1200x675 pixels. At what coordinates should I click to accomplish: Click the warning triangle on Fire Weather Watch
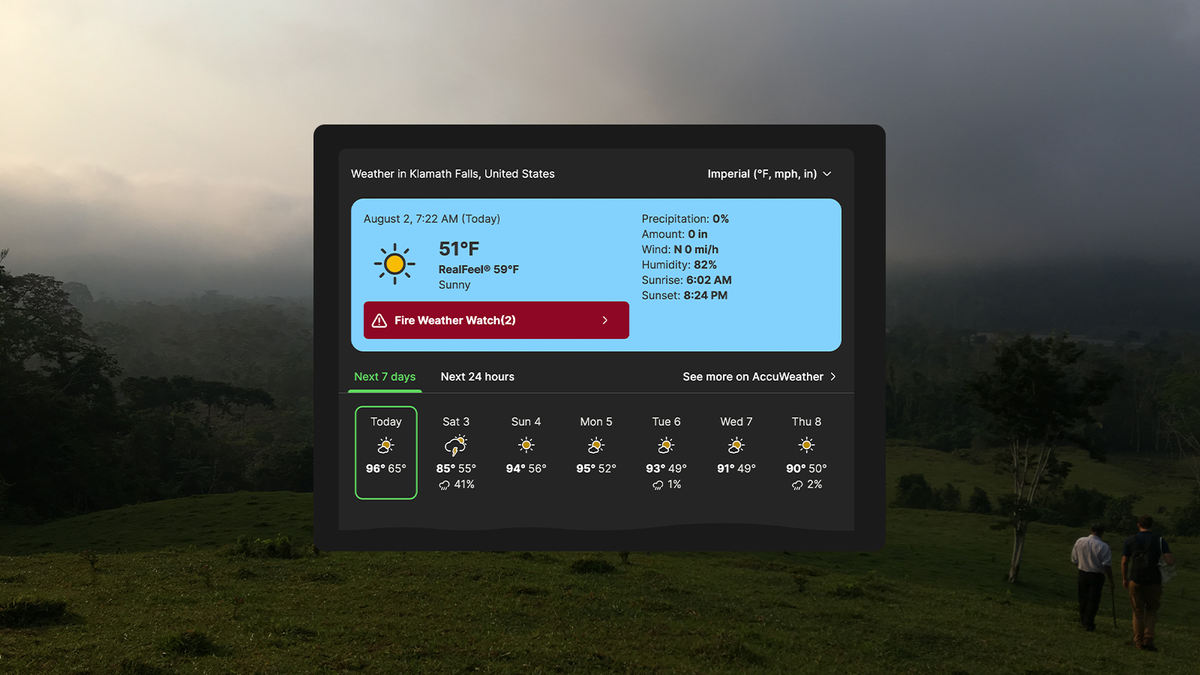380,320
